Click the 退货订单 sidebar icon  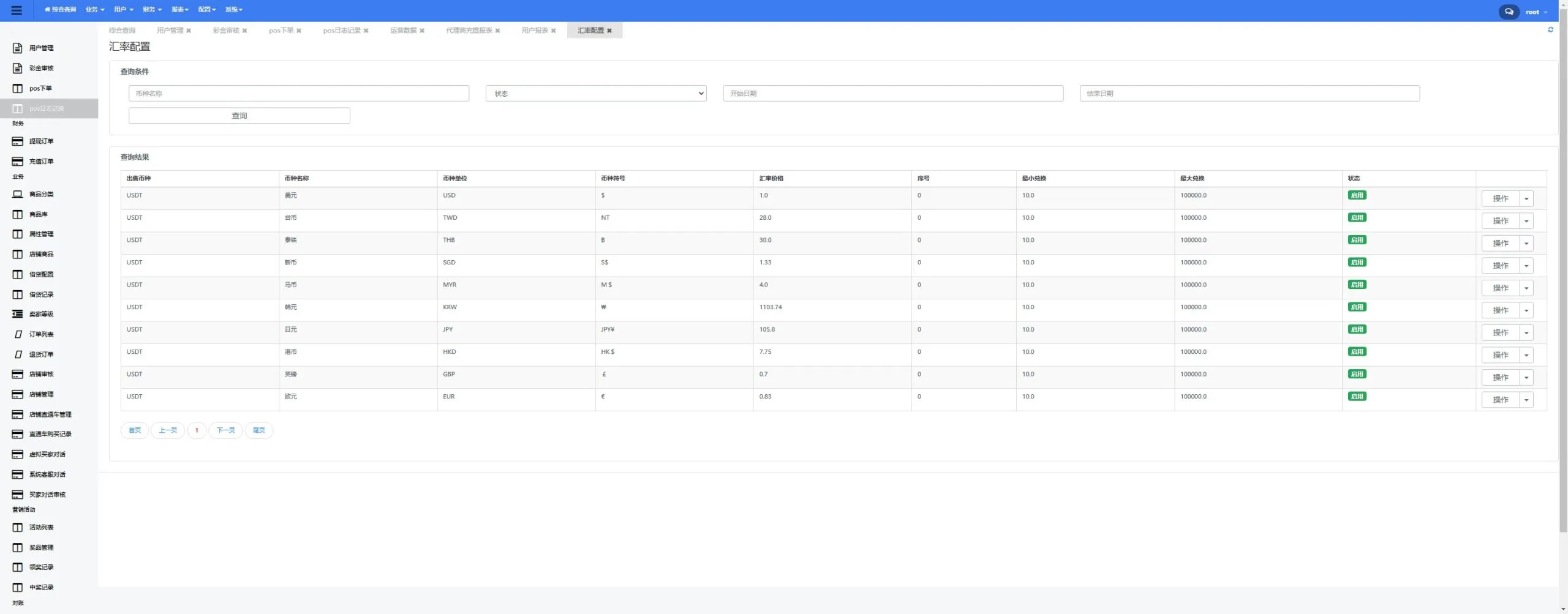point(18,354)
